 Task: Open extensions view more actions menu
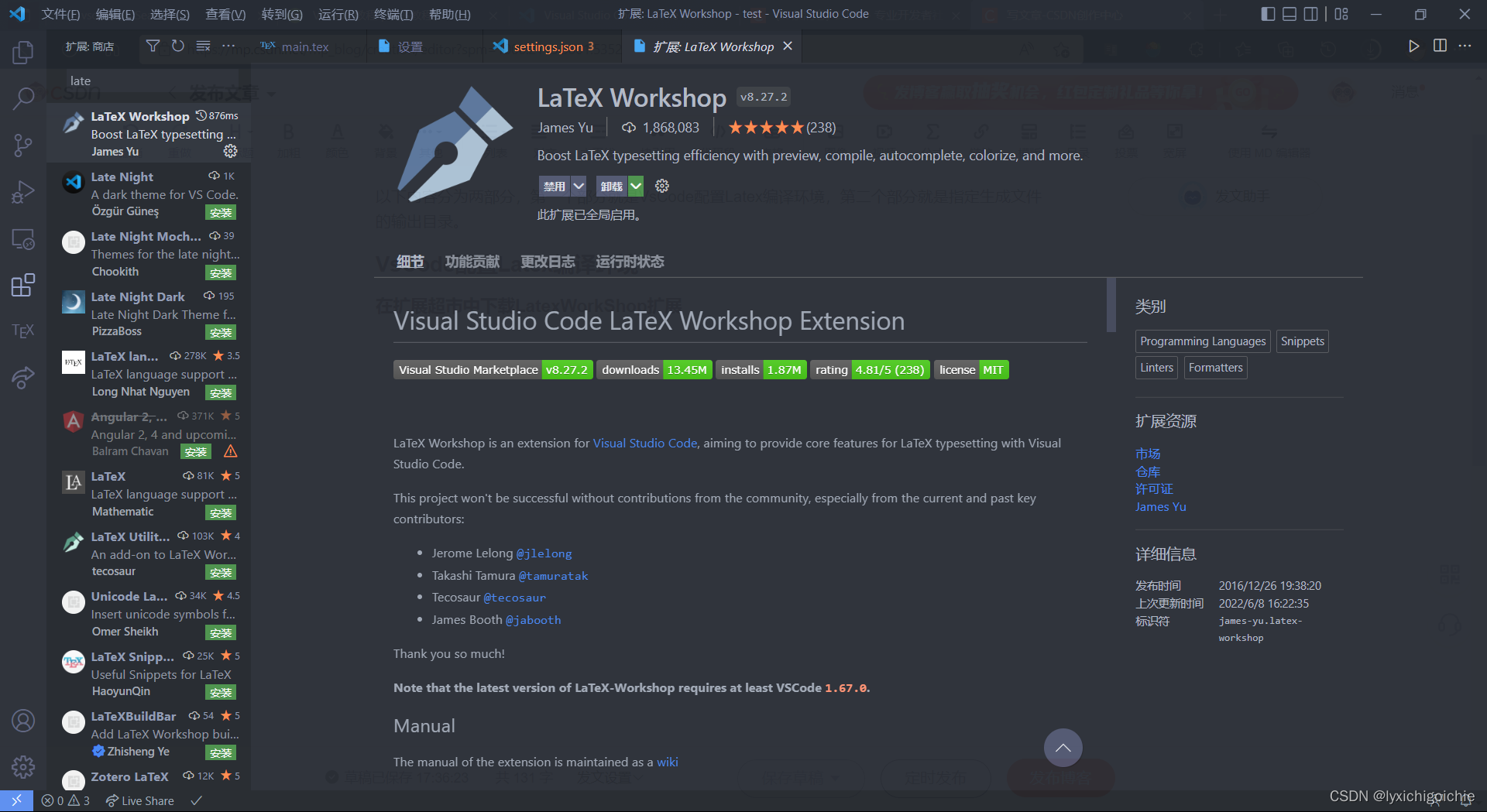(228, 46)
